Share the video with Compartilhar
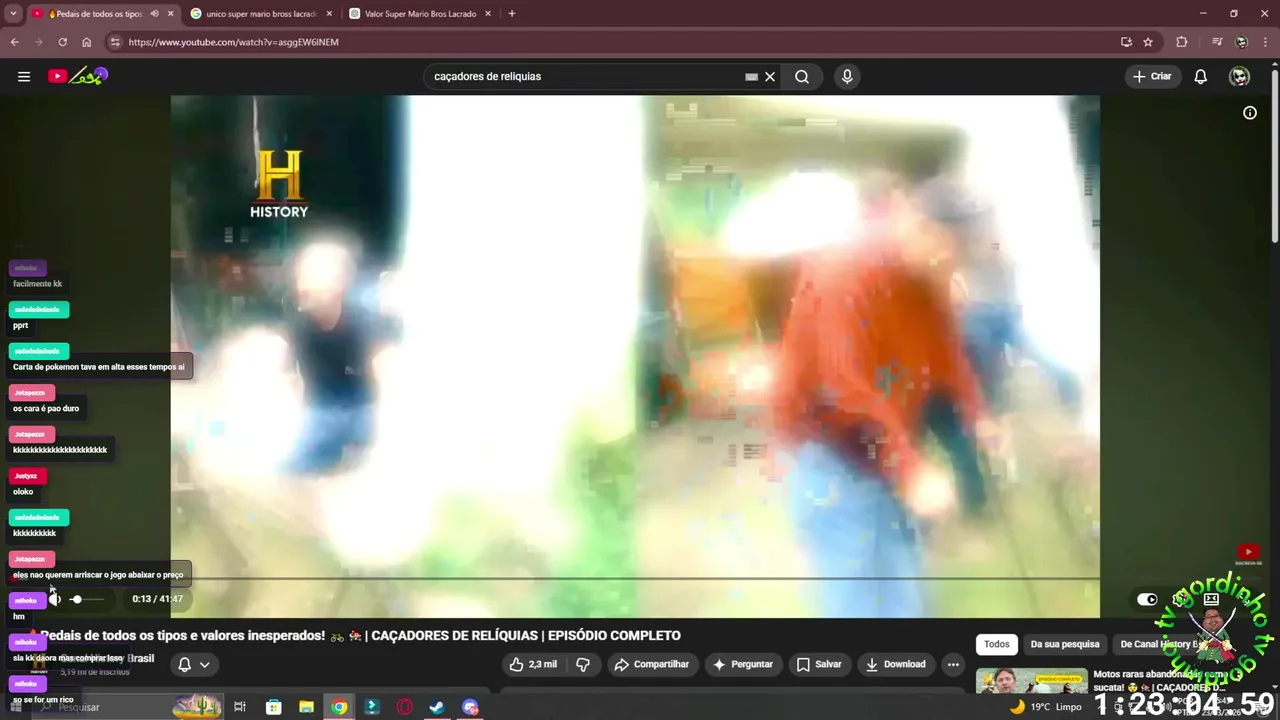The image size is (1280, 720). click(651, 664)
